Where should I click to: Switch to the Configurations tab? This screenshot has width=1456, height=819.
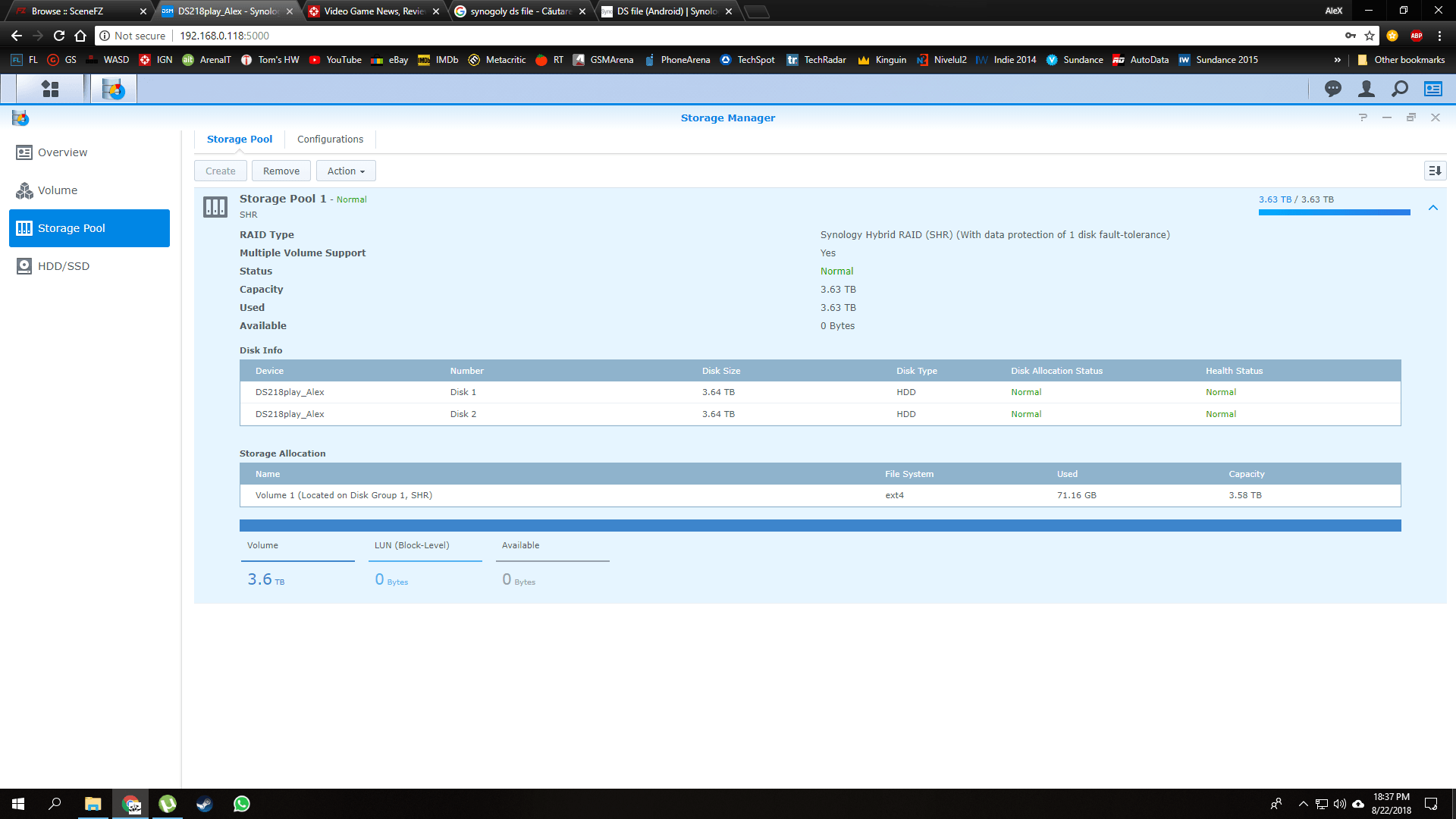[x=330, y=140]
